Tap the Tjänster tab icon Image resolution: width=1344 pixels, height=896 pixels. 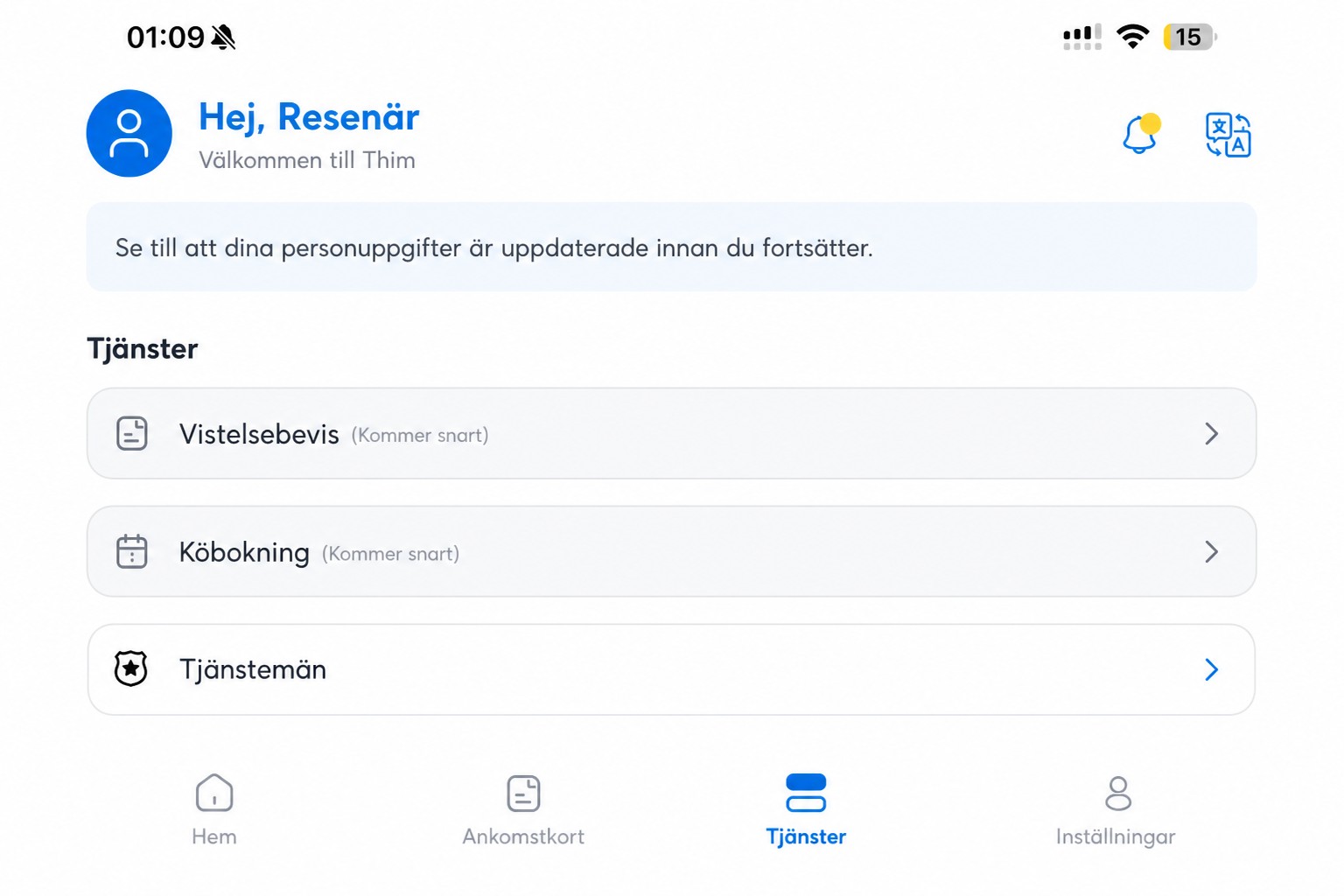(x=806, y=793)
